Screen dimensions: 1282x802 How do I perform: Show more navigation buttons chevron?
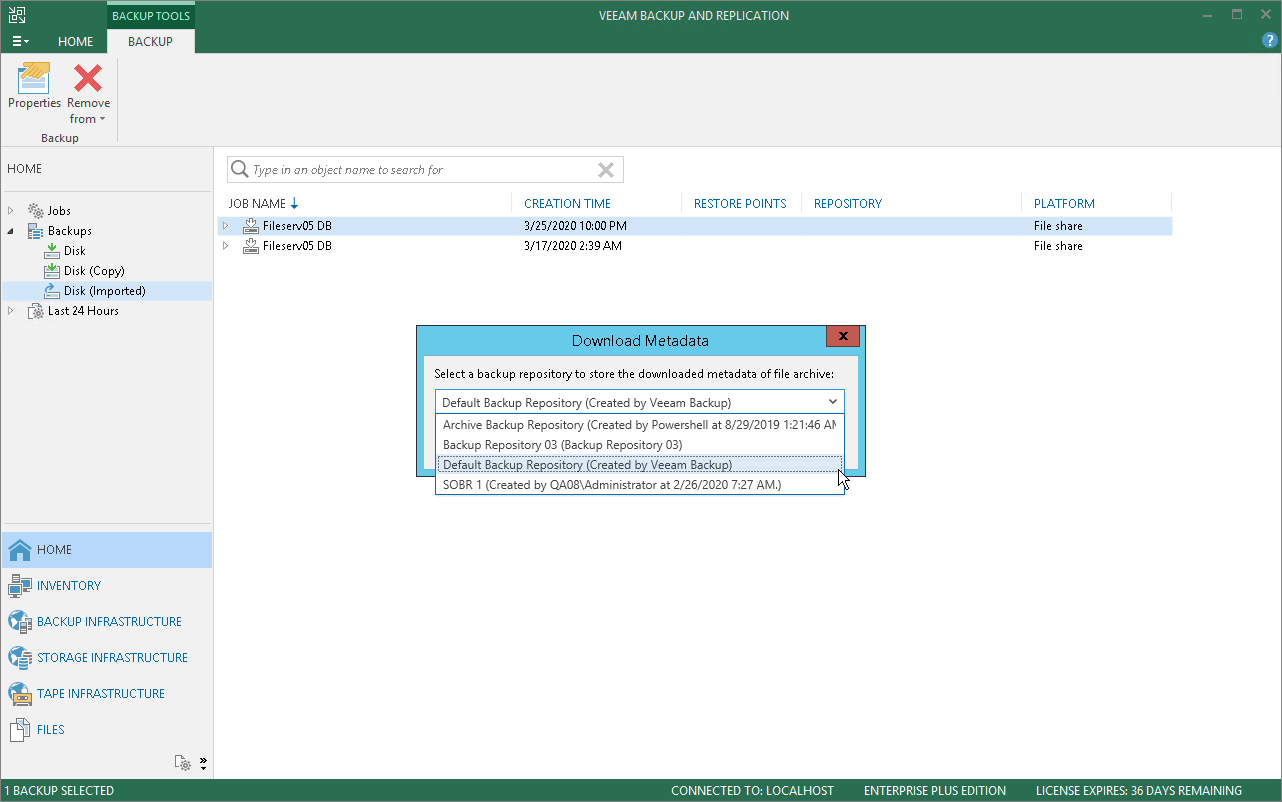(x=203, y=763)
